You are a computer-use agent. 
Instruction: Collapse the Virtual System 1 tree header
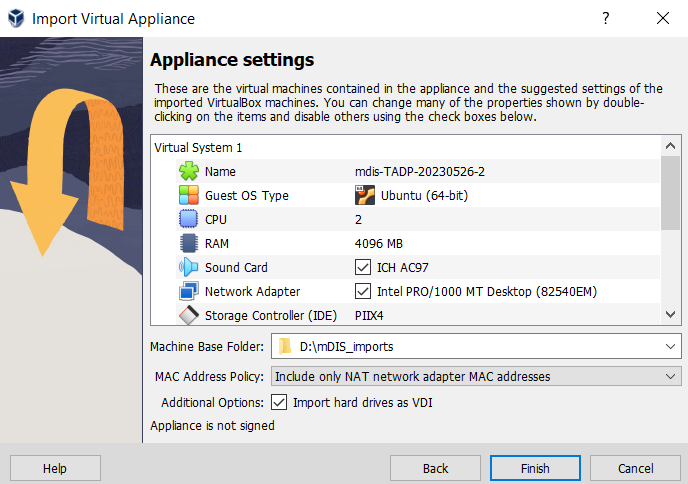pyautogui.click(x=198, y=147)
